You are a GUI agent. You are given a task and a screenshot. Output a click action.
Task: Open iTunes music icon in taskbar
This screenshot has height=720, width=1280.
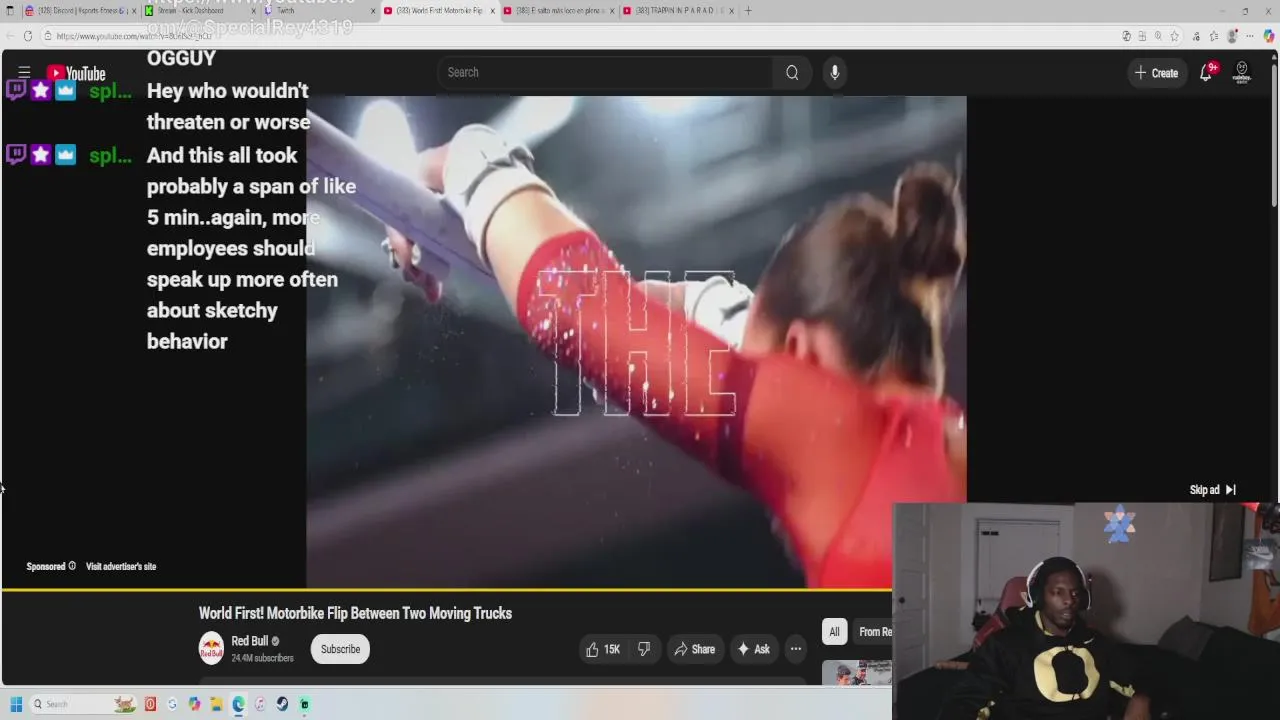[x=260, y=704]
